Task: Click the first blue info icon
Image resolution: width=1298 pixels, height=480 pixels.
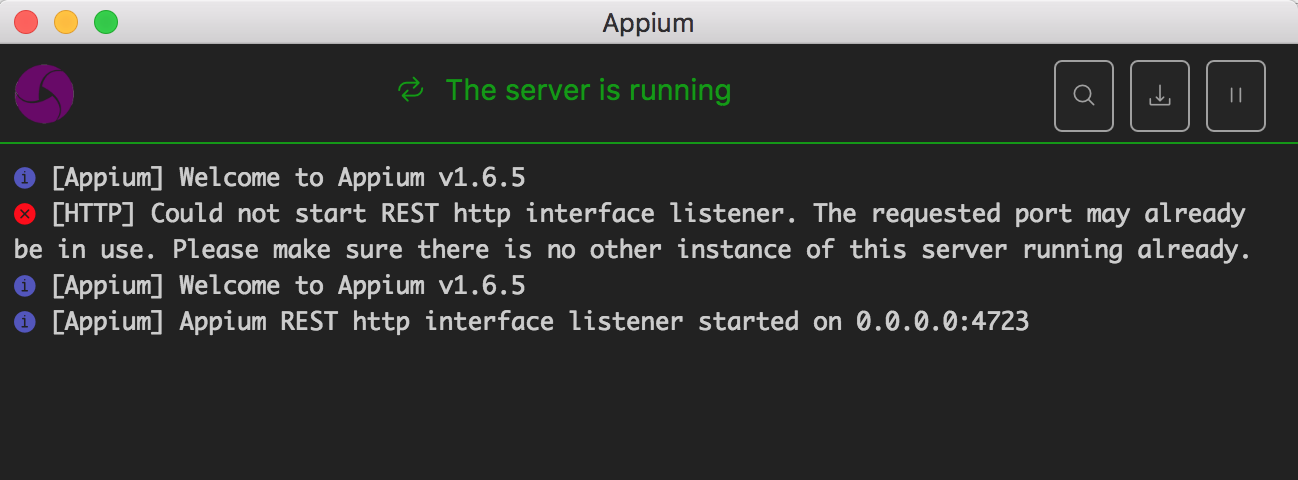Action: coord(25,178)
